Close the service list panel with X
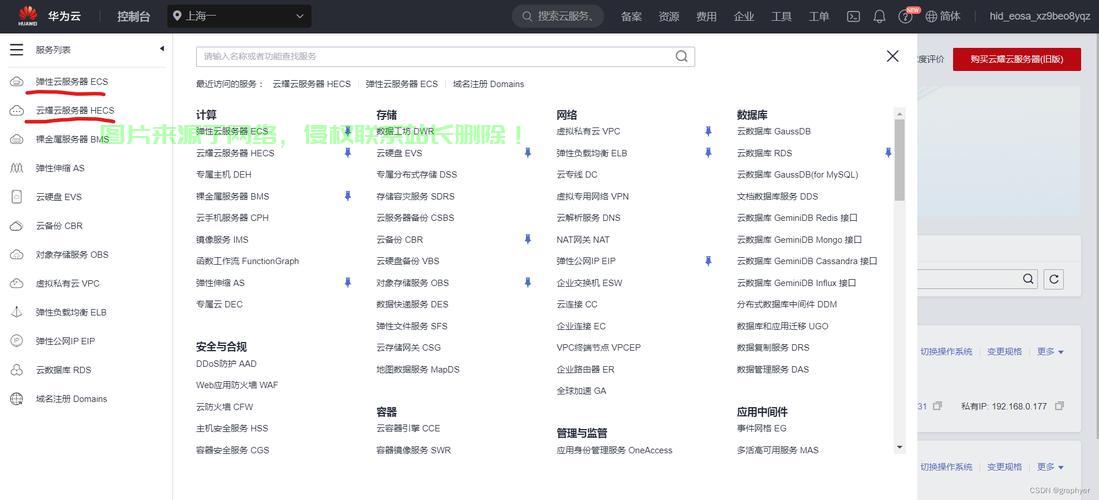Screen dimensions: 1099x500 892,56
